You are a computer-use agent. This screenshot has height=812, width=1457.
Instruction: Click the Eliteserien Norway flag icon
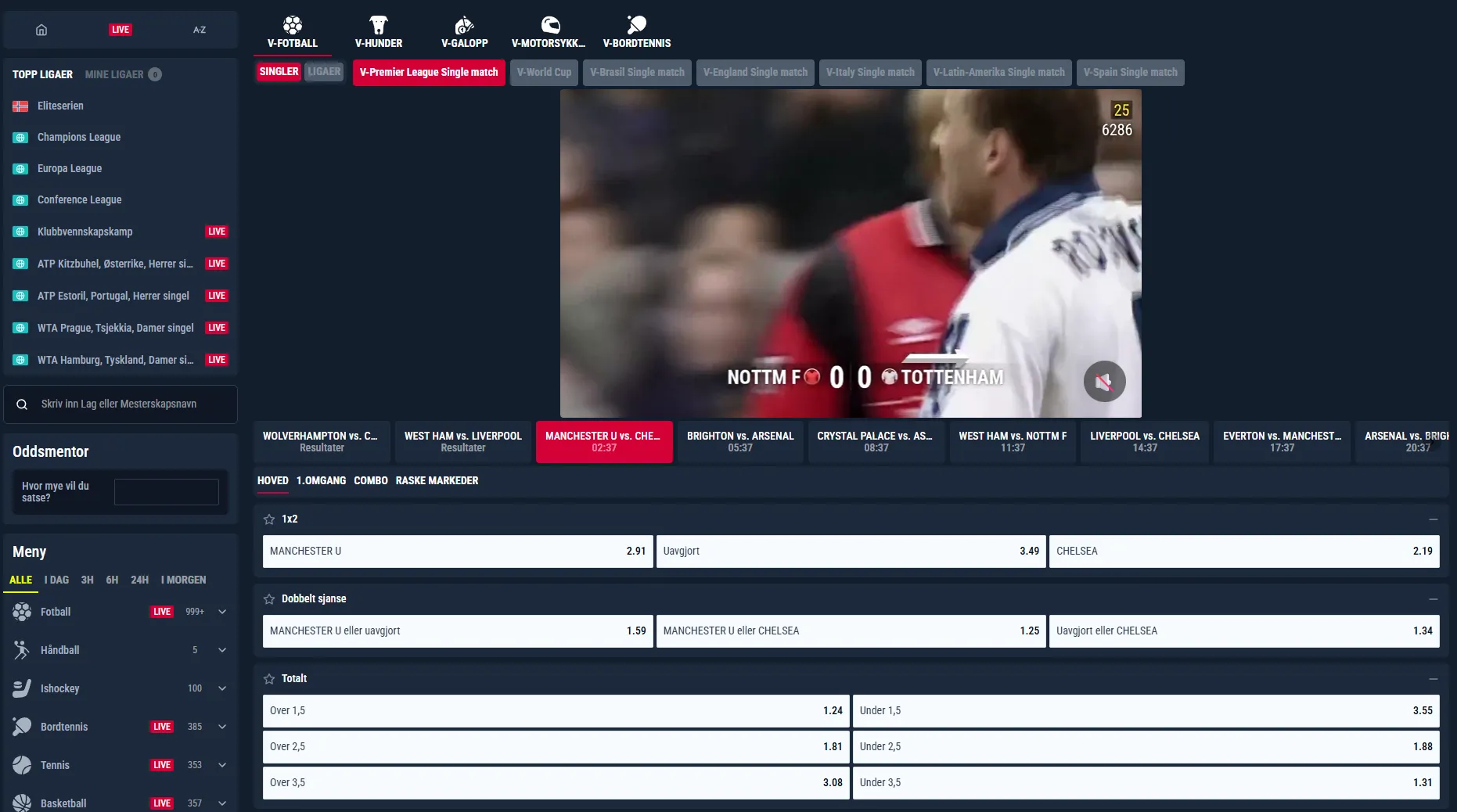click(20, 106)
